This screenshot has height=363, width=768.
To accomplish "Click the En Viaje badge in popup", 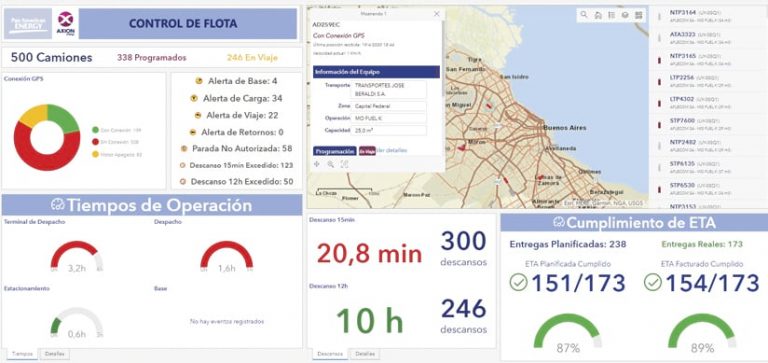I will 367,151.
